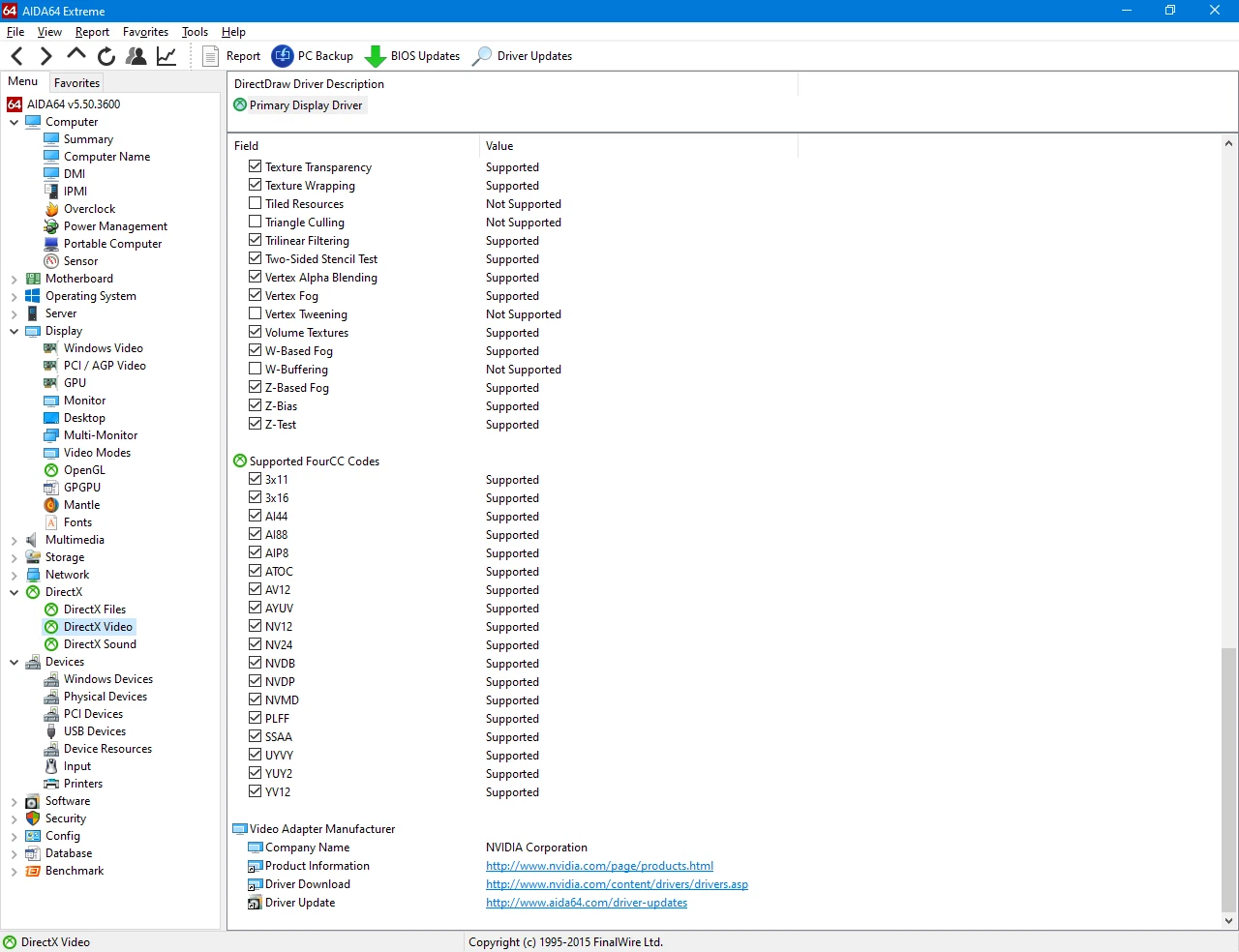The image size is (1239, 952).
Task: Expand the Server tree node
Action: tap(15, 313)
